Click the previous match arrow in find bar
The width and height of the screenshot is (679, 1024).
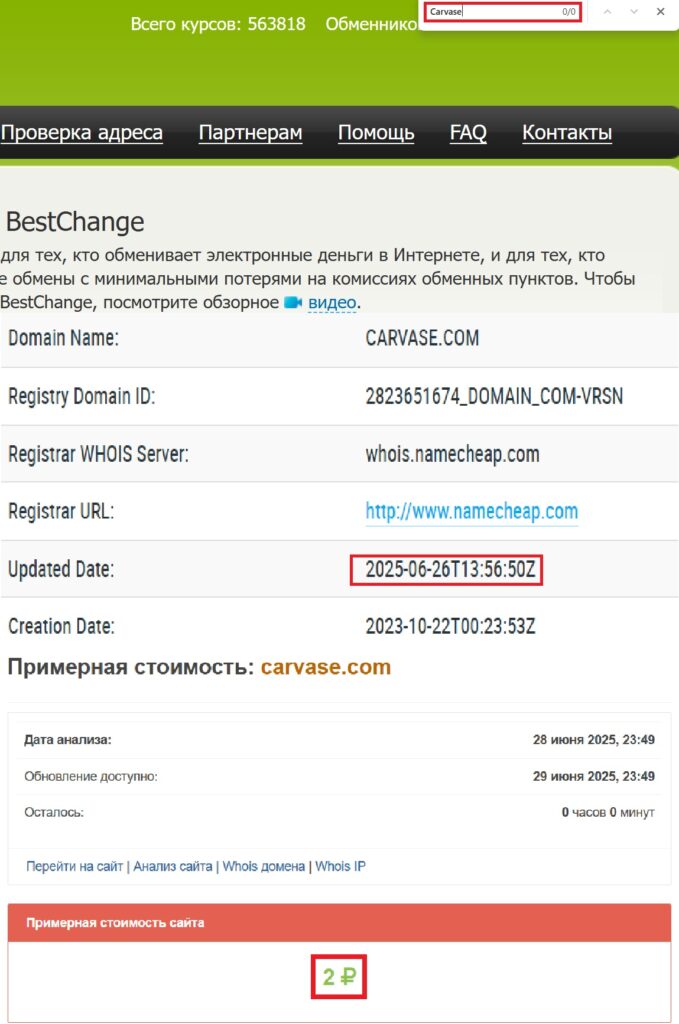[x=607, y=12]
